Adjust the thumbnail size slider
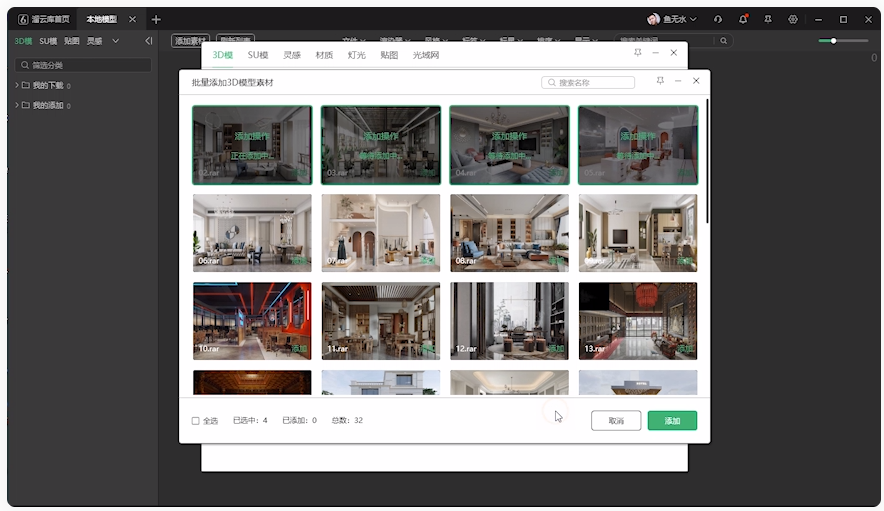 click(833, 41)
